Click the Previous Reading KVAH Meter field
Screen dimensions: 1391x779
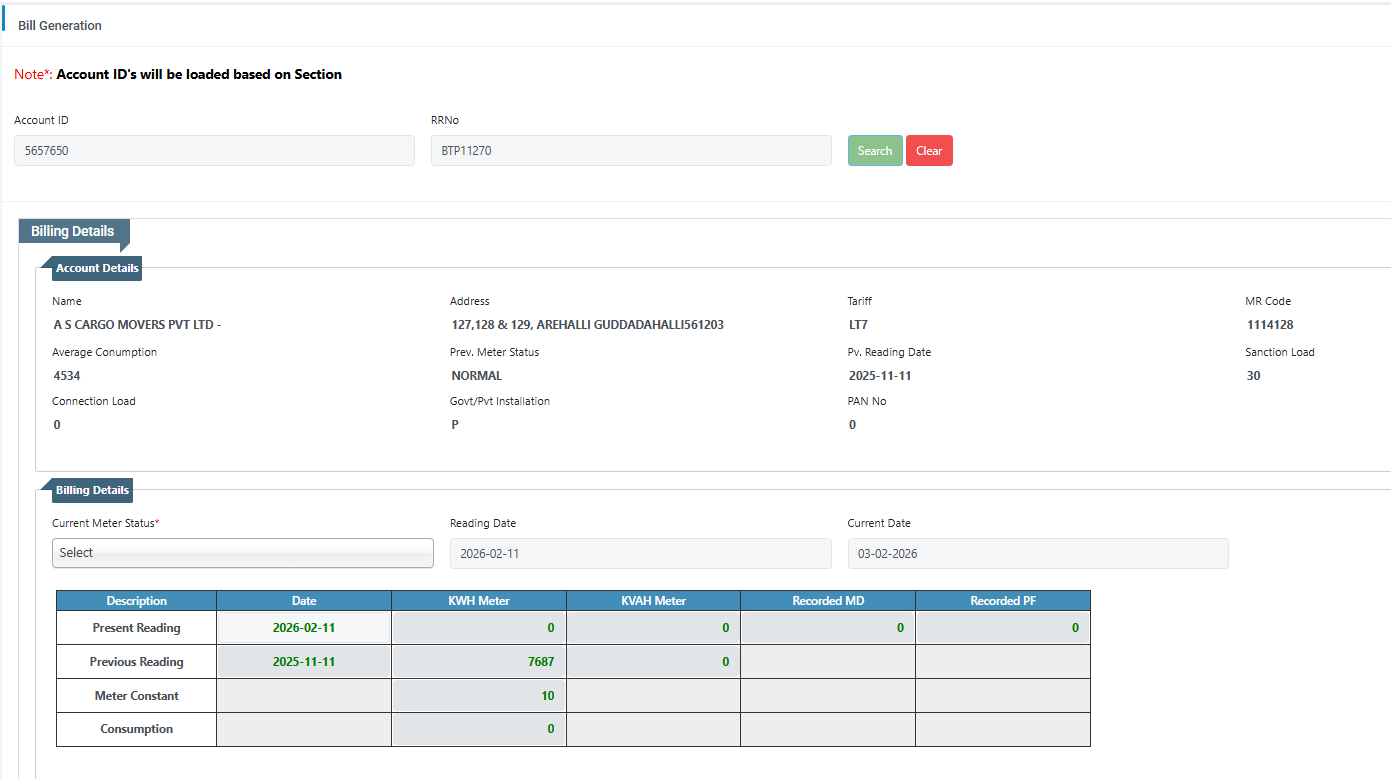653,662
